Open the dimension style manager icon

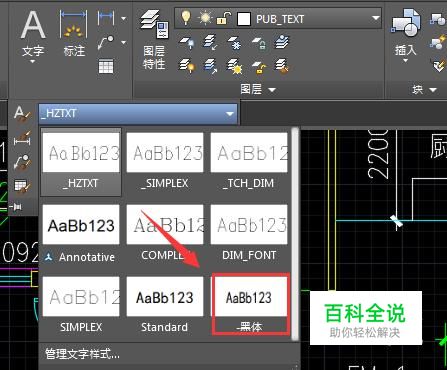coord(22,138)
